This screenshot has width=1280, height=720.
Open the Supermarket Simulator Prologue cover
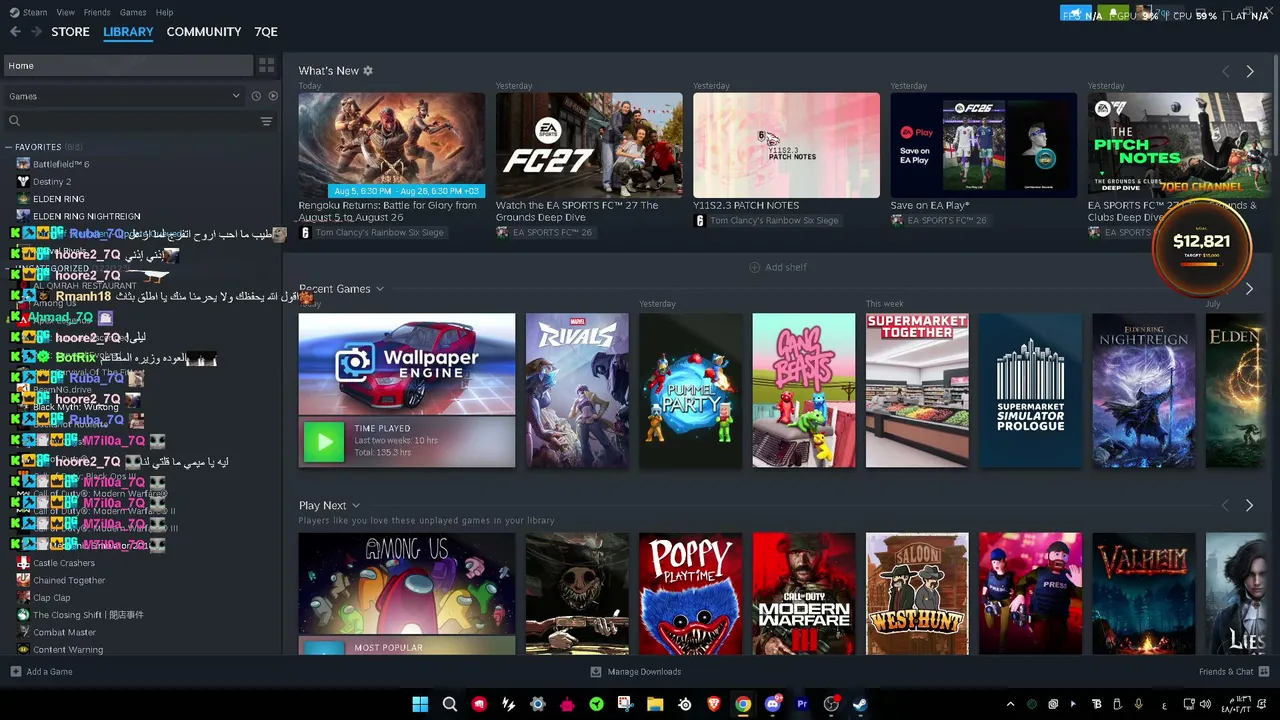pyautogui.click(x=1031, y=390)
